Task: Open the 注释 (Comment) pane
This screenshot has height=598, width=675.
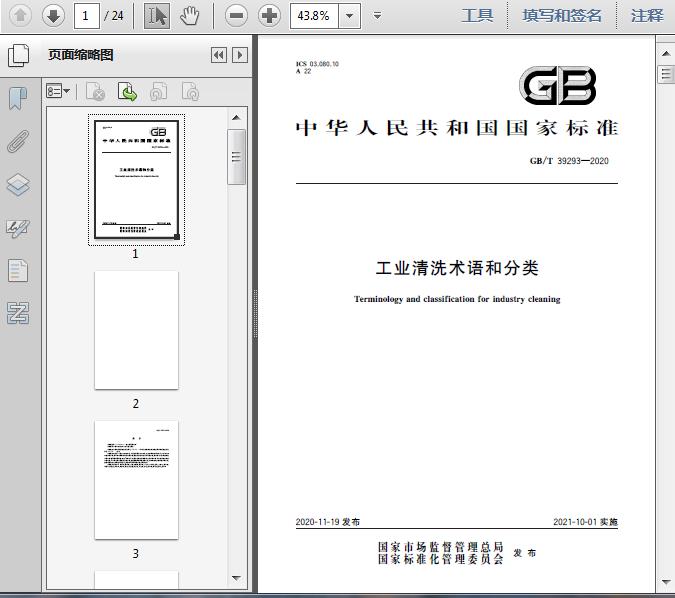Action: (x=647, y=15)
